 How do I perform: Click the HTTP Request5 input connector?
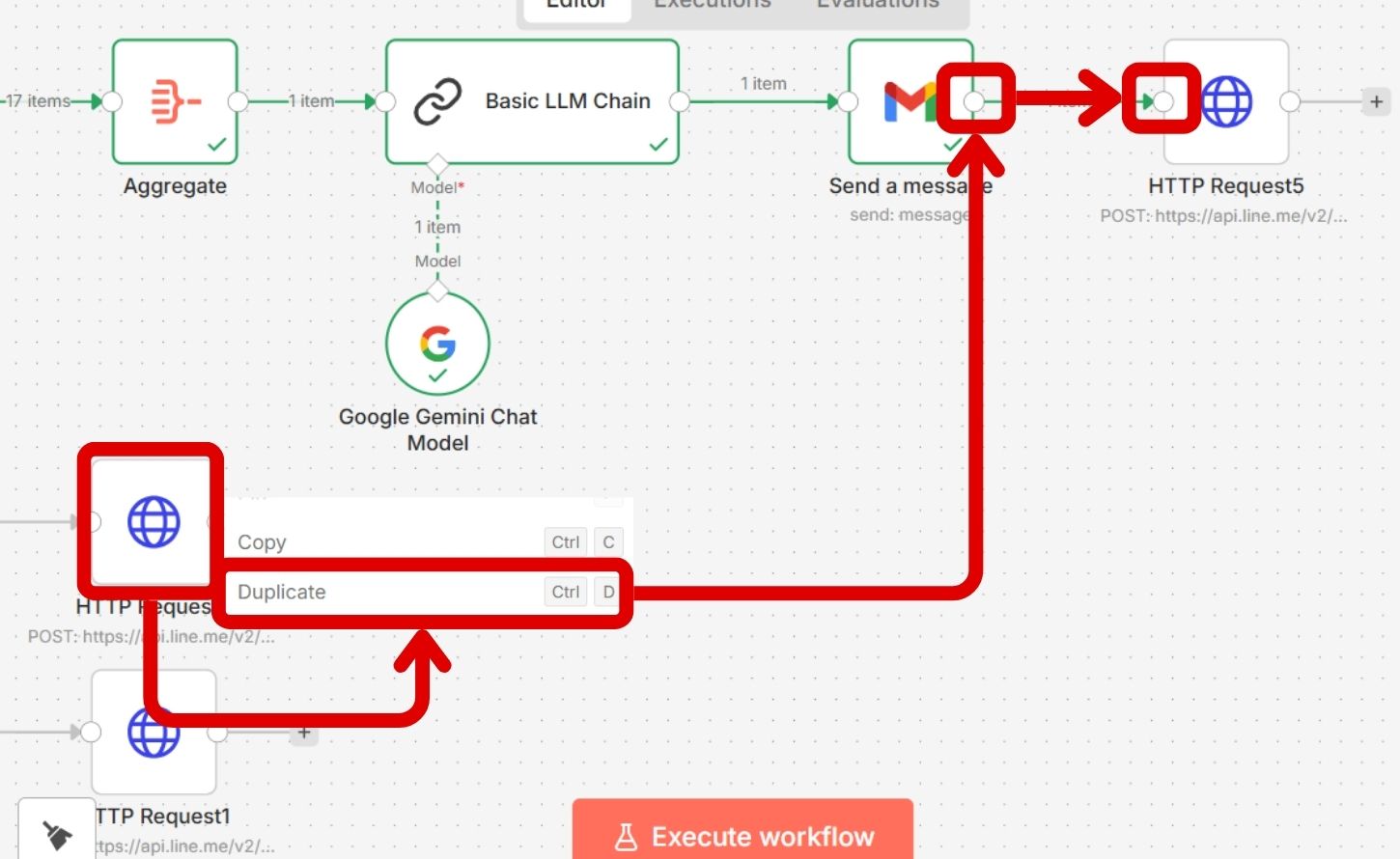1164,101
